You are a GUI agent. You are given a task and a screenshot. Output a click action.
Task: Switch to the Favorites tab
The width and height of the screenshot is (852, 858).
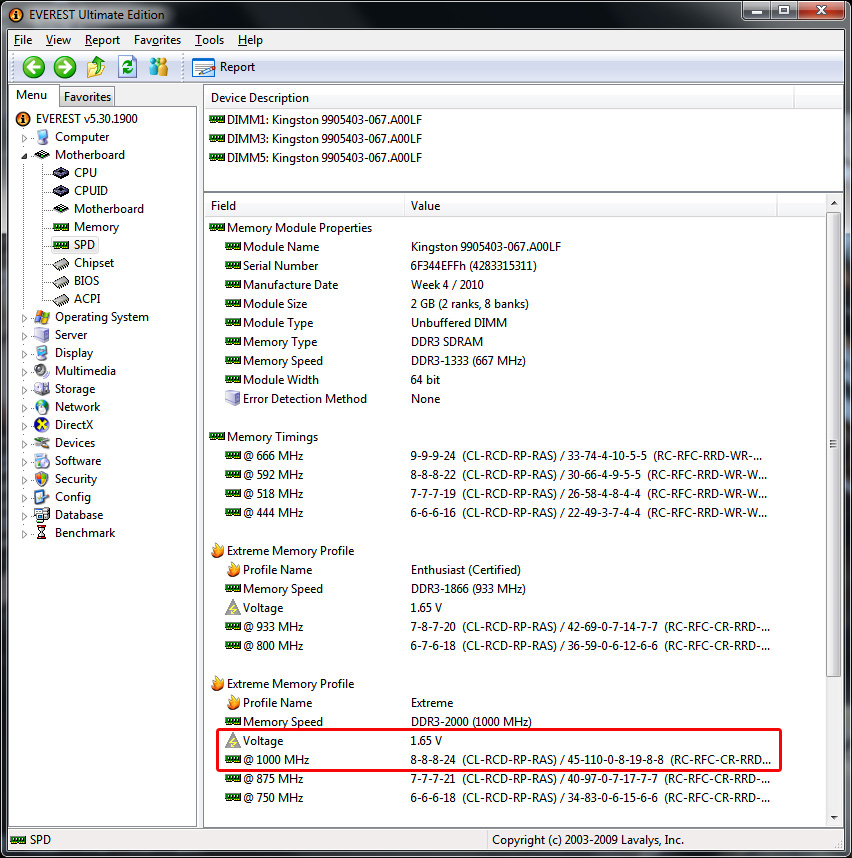pyautogui.click(x=87, y=97)
